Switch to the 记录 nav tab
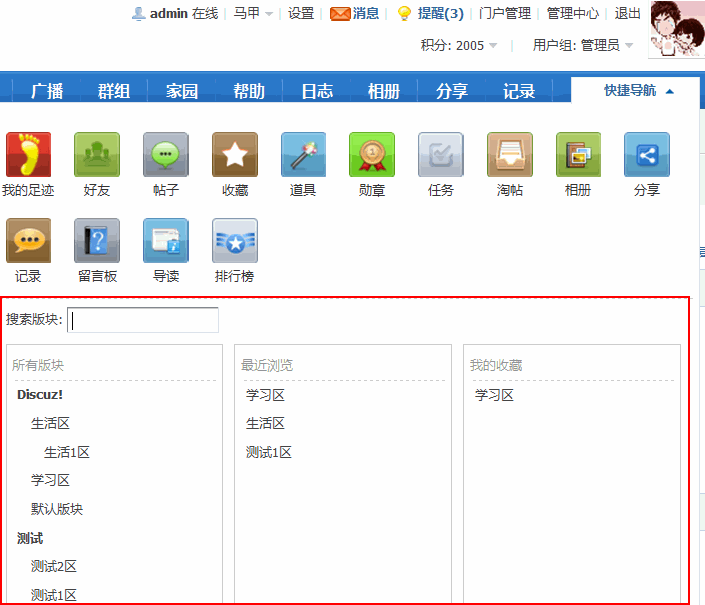Image resolution: width=705 pixels, height=605 pixels. coord(519,91)
